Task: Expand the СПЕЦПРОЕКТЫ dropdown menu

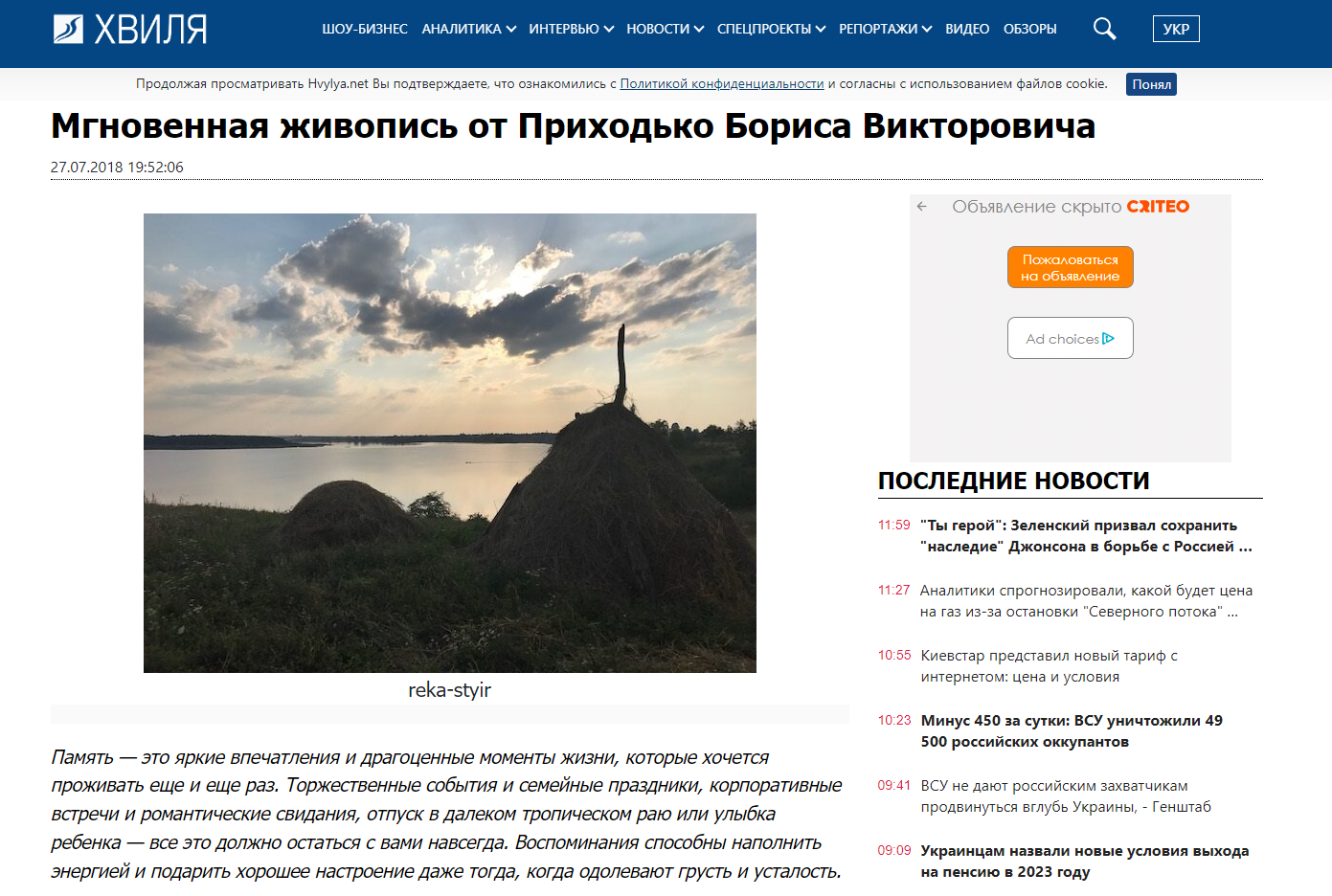Action: [771, 29]
